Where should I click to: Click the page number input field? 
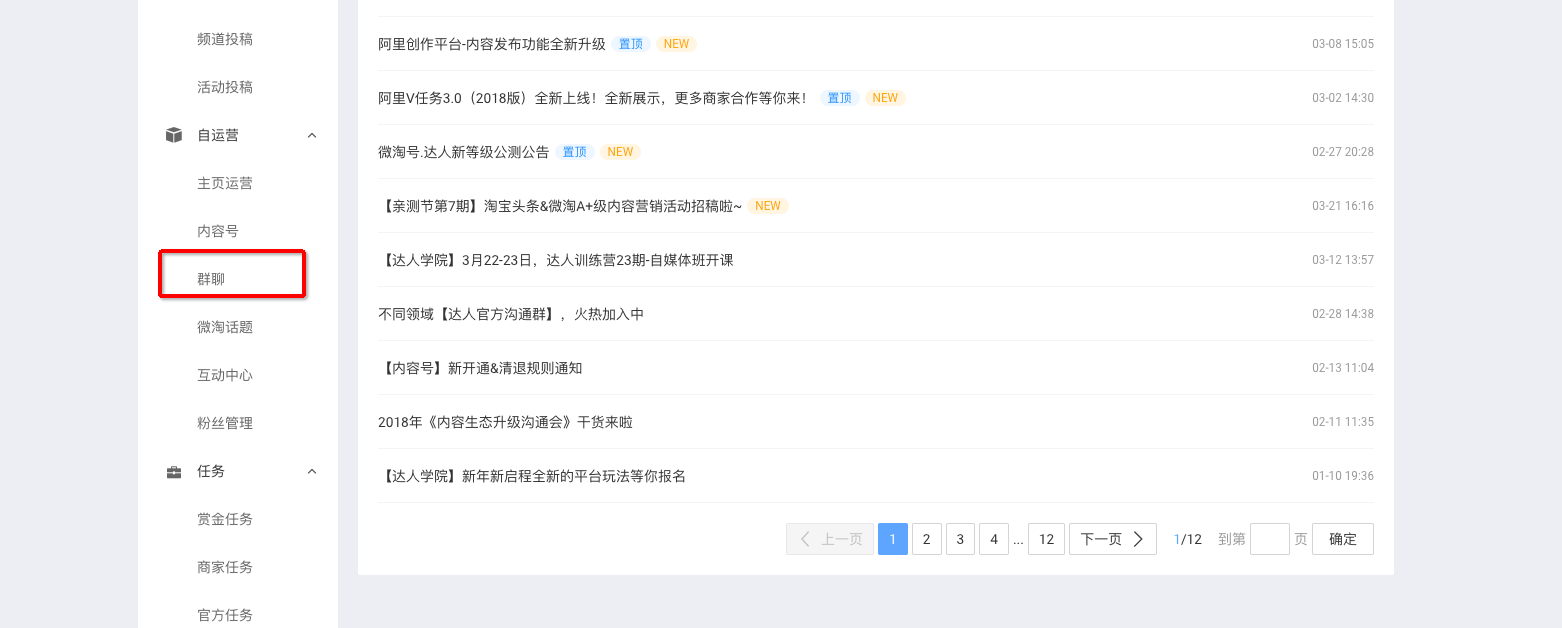click(1270, 539)
